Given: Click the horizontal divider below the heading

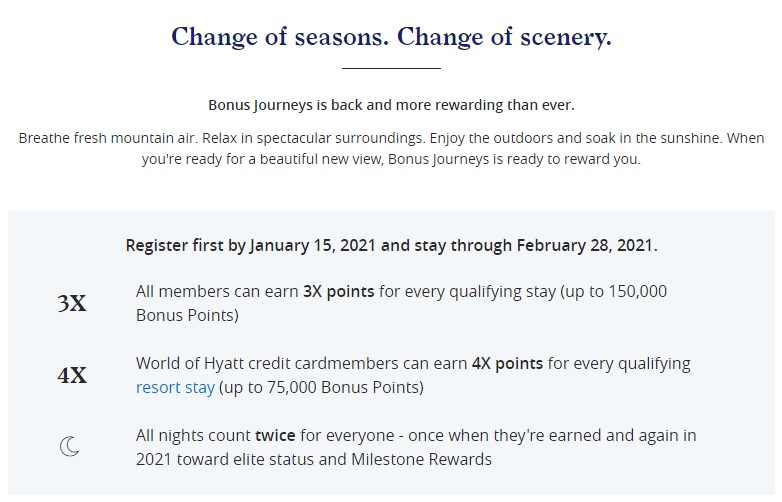Looking at the screenshot, I should [x=391, y=68].
